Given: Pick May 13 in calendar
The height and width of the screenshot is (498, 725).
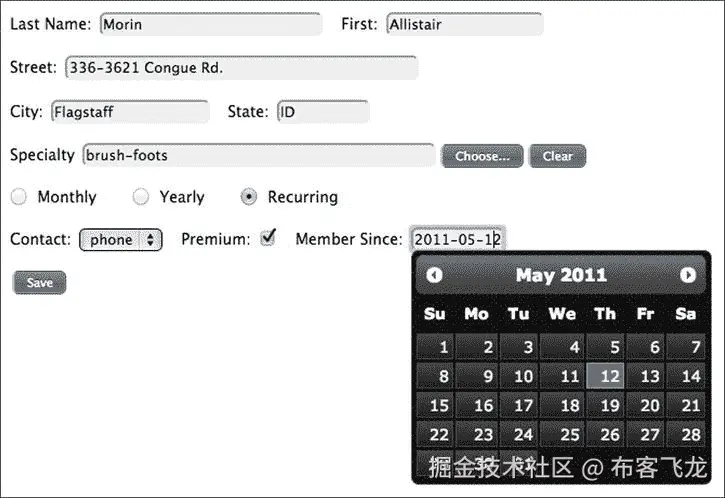Looking at the screenshot, I should tap(645, 376).
